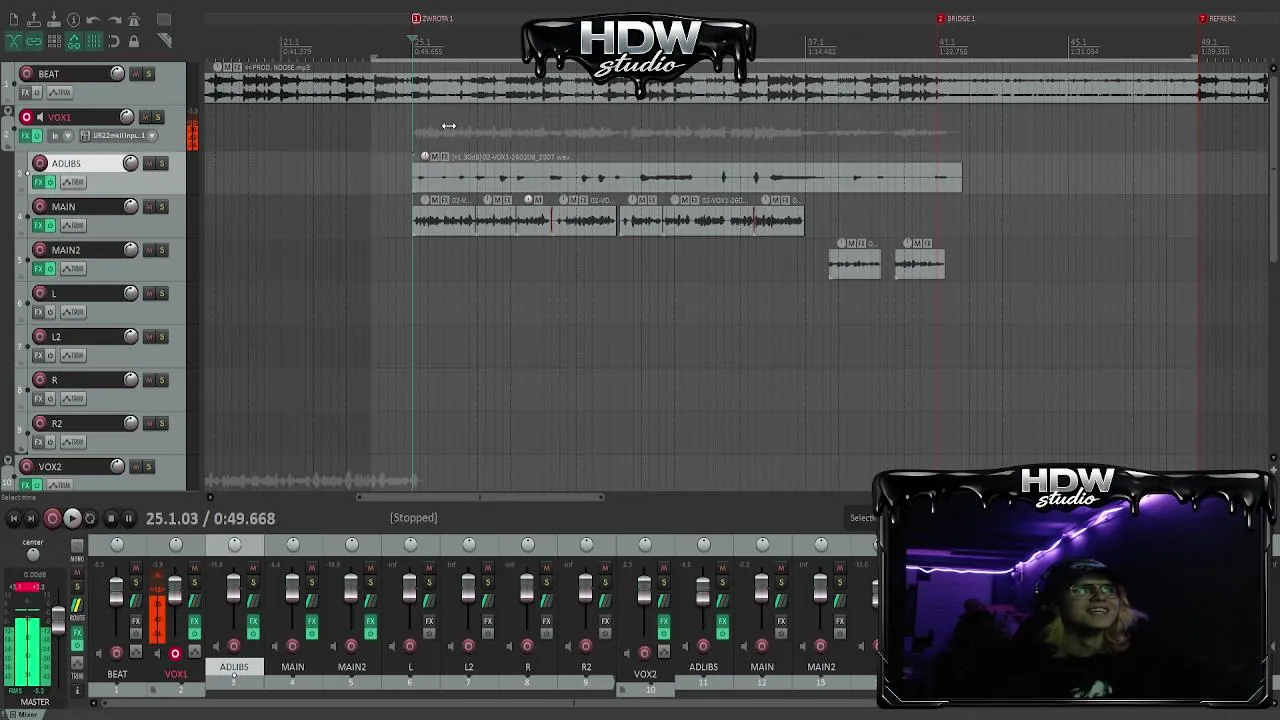Toggle snap magnet icon
The width and height of the screenshot is (1280, 720).
coord(113,41)
